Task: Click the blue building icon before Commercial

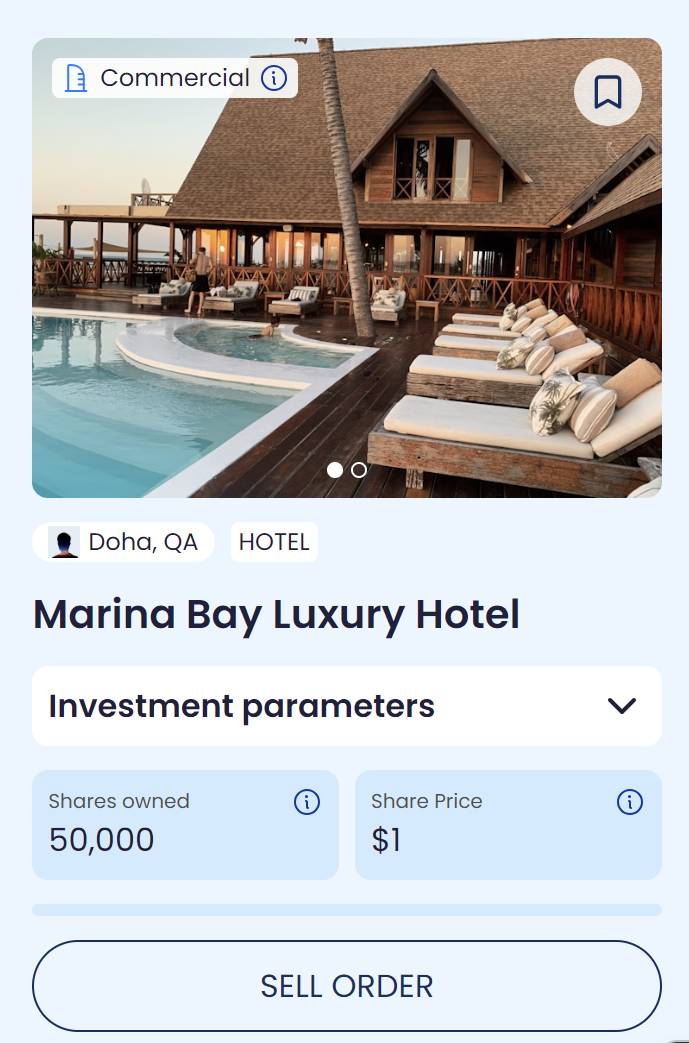Action: click(76, 78)
